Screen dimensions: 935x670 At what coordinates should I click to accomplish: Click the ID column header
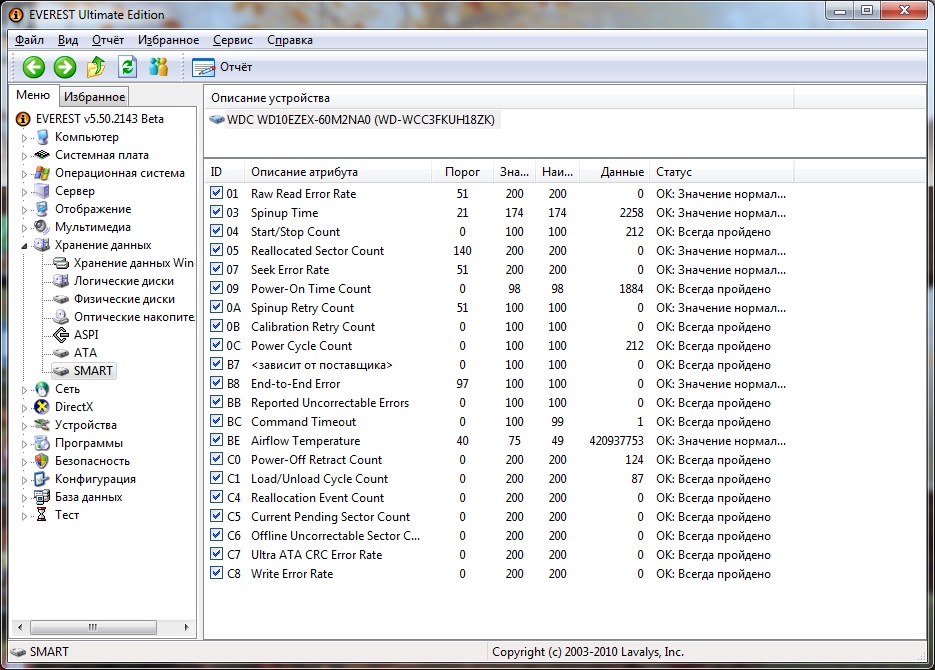coord(224,172)
